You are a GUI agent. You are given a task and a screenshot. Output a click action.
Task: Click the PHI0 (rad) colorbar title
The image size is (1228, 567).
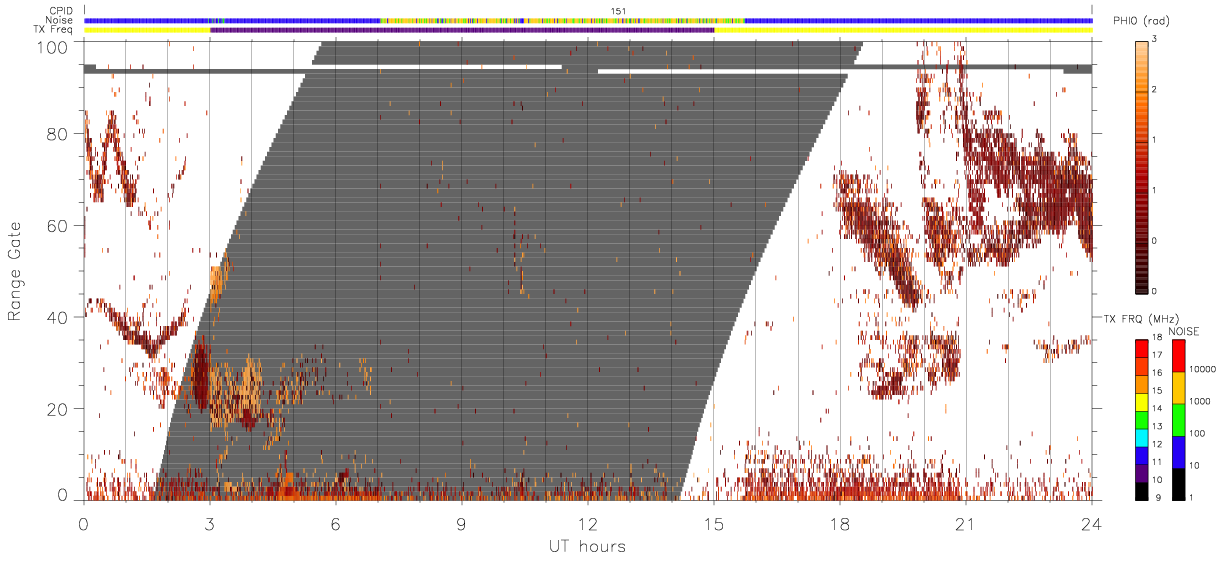tap(1142, 22)
